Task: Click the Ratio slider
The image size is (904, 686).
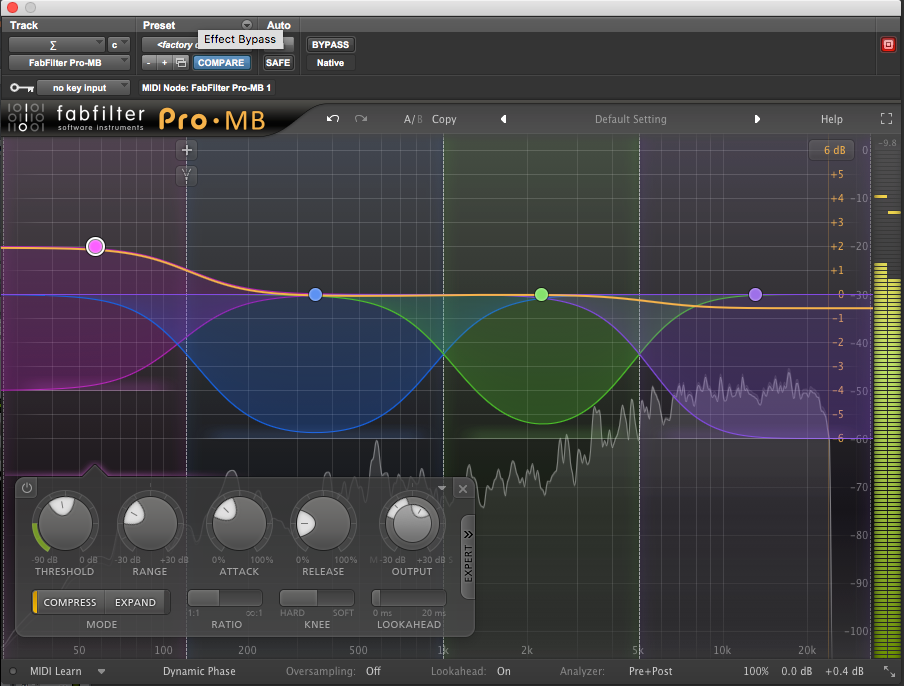Action: click(x=225, y=598)
